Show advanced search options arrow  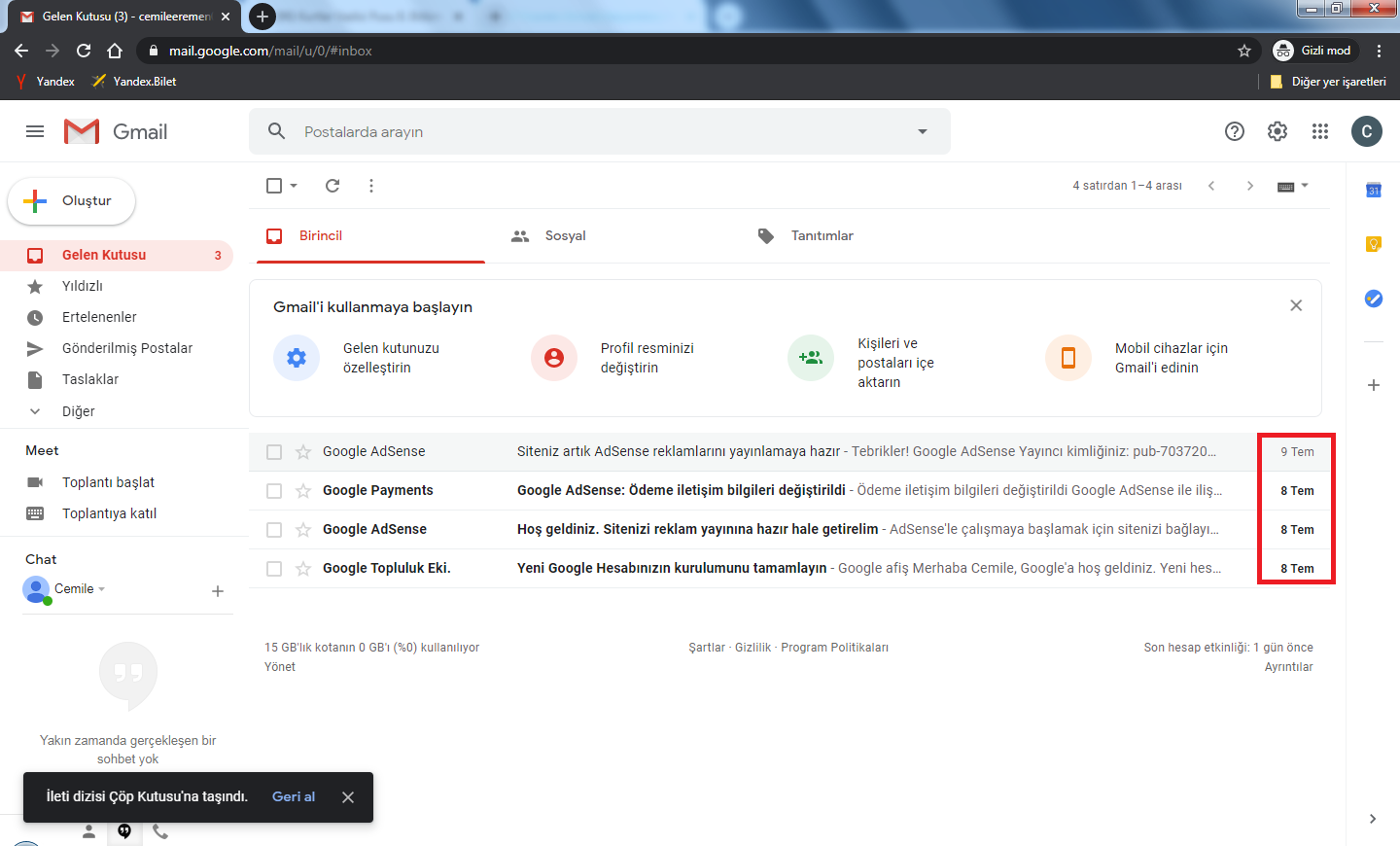923,131
